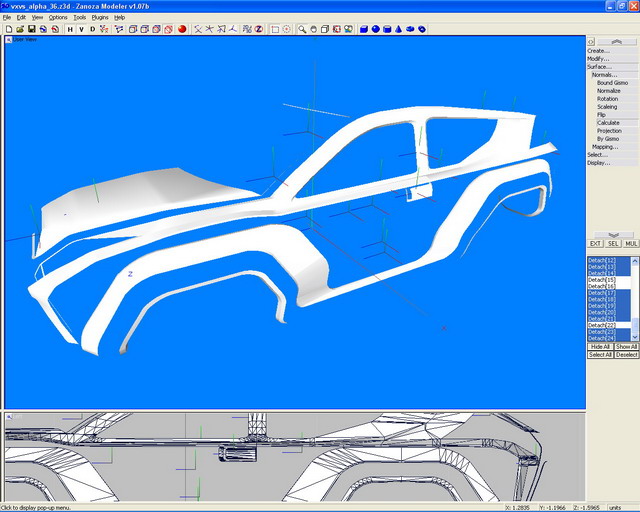Image resolution: width=640 pixels, height=512 pixels.
Task: Open the Options menu
Action: coord(58,17)
